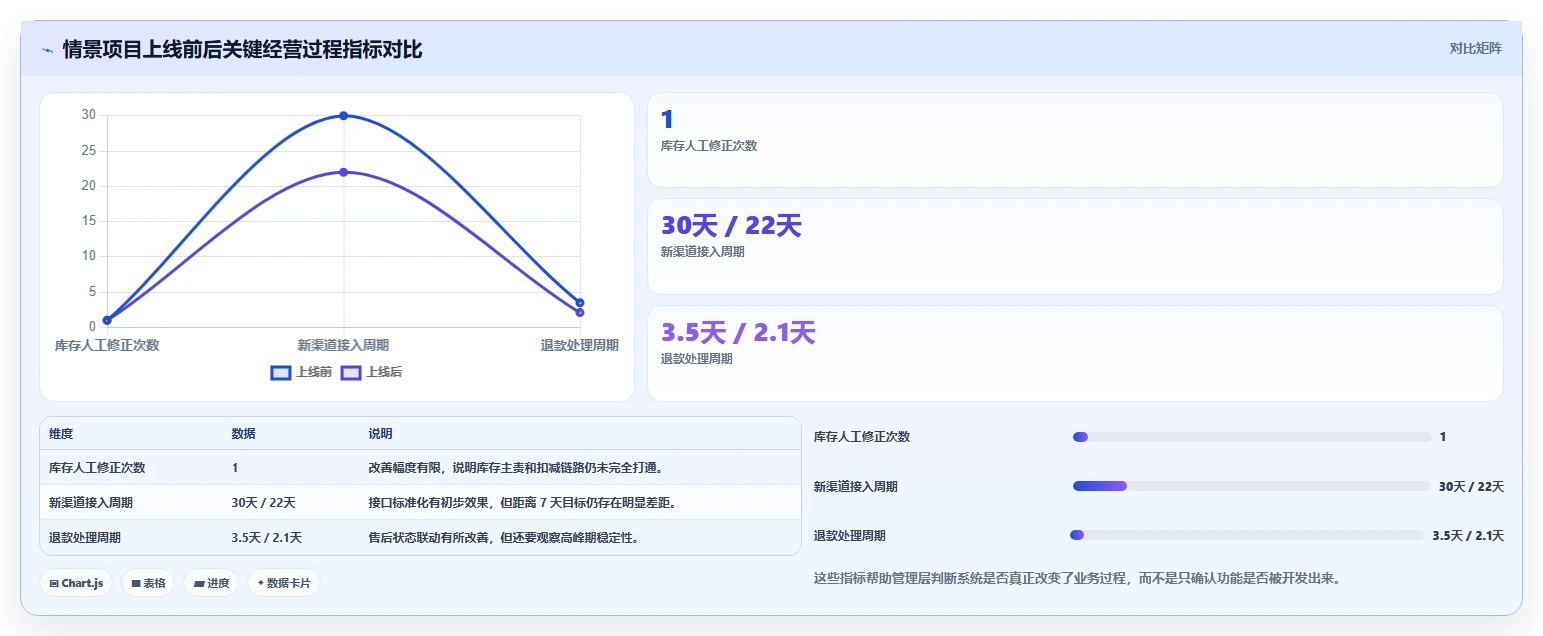This screenshot has height=636, width=1543.
Task: Click the footnote starting 这些指标帮助管理层
Action: coord(1077,578)
